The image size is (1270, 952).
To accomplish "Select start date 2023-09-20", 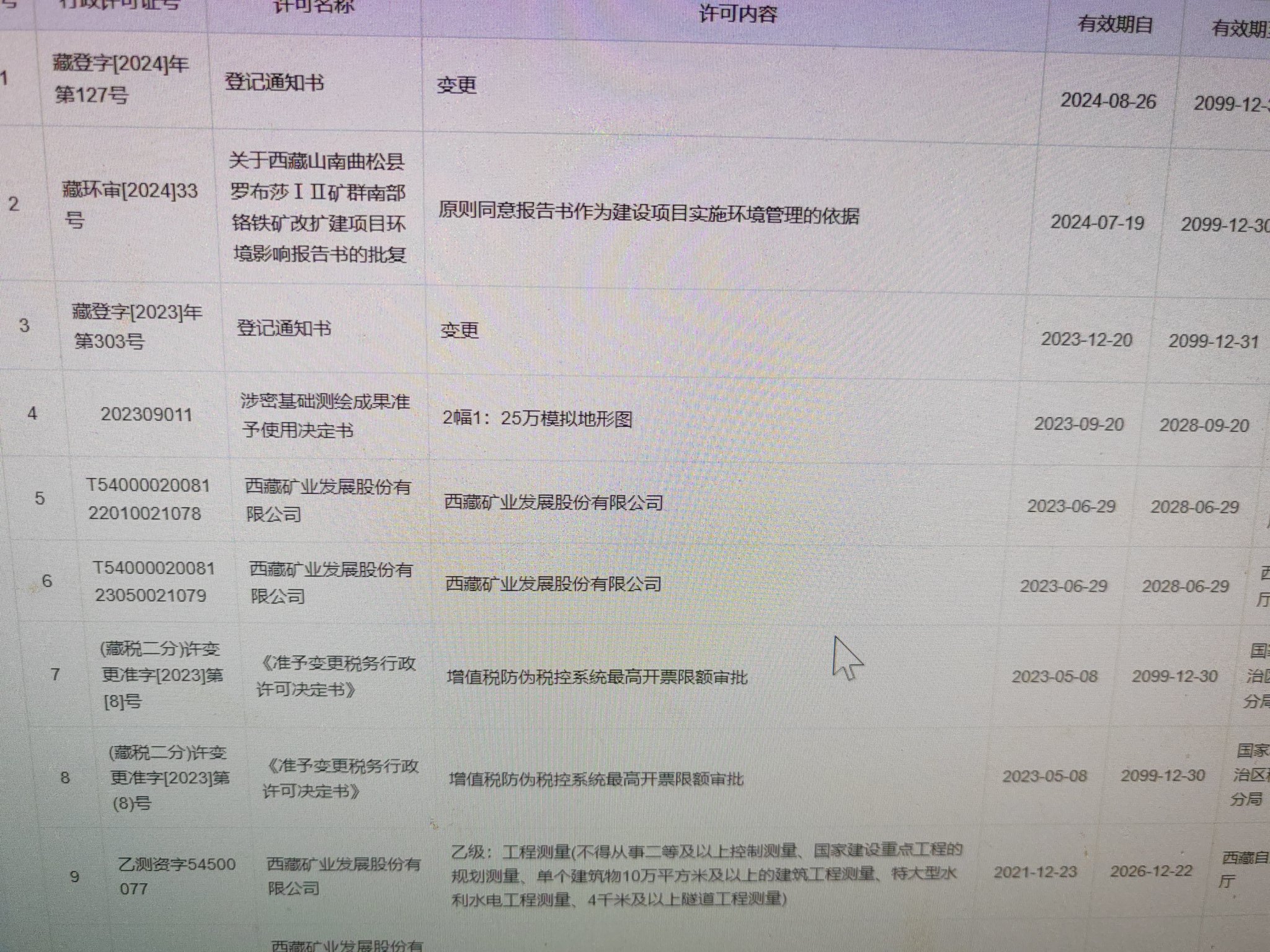I will pyautogui.click(x=1078, y=423).
